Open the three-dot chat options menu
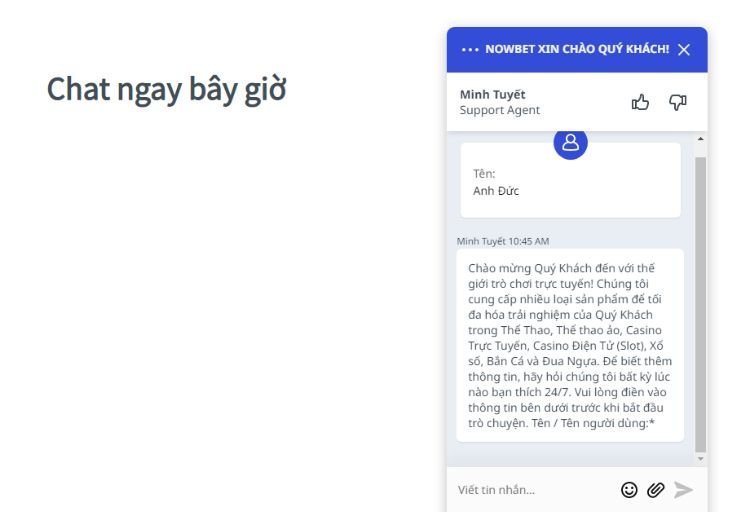This screenshot has width=750, height=512. pyautogui.click(x=470, y=50)
